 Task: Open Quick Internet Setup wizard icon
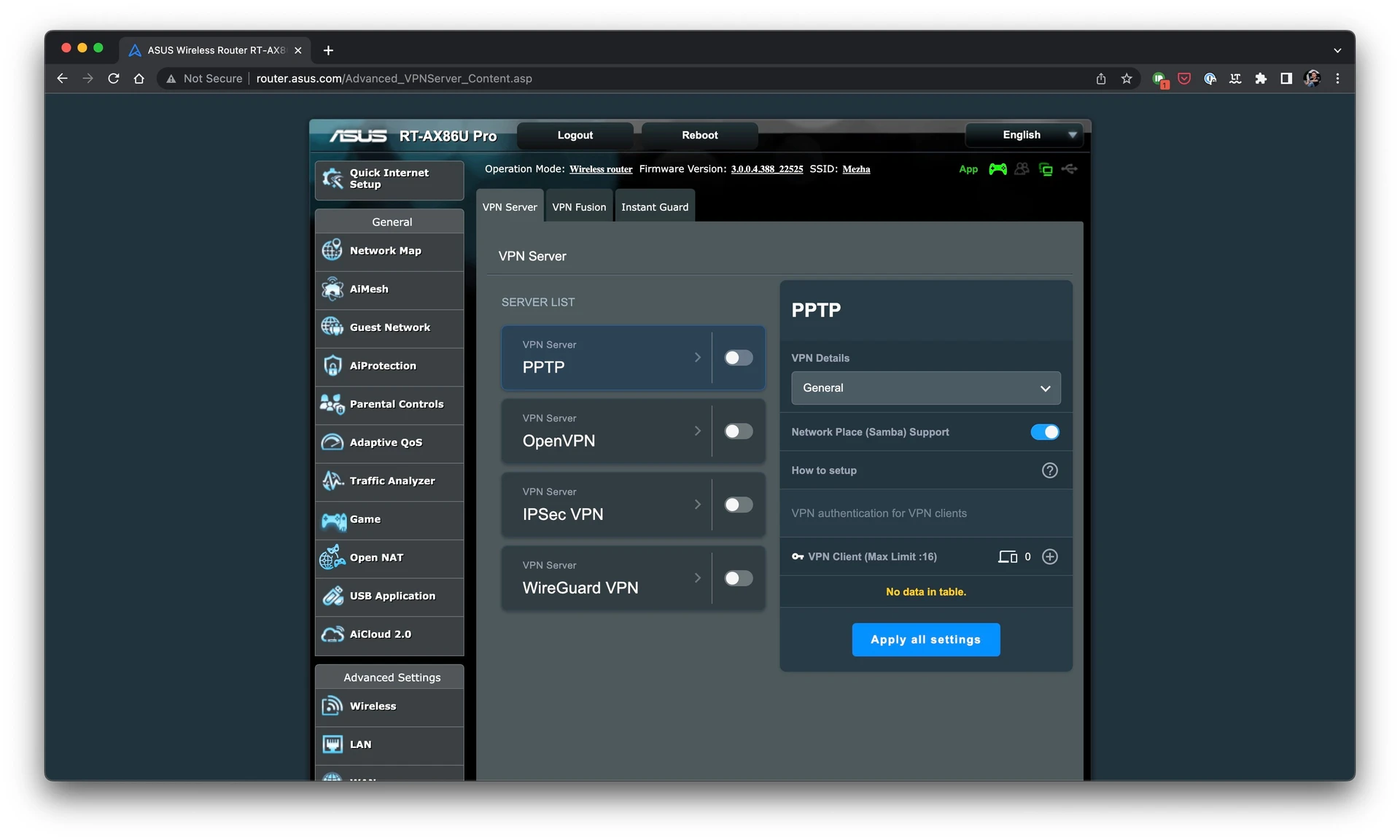pos(332,179)
